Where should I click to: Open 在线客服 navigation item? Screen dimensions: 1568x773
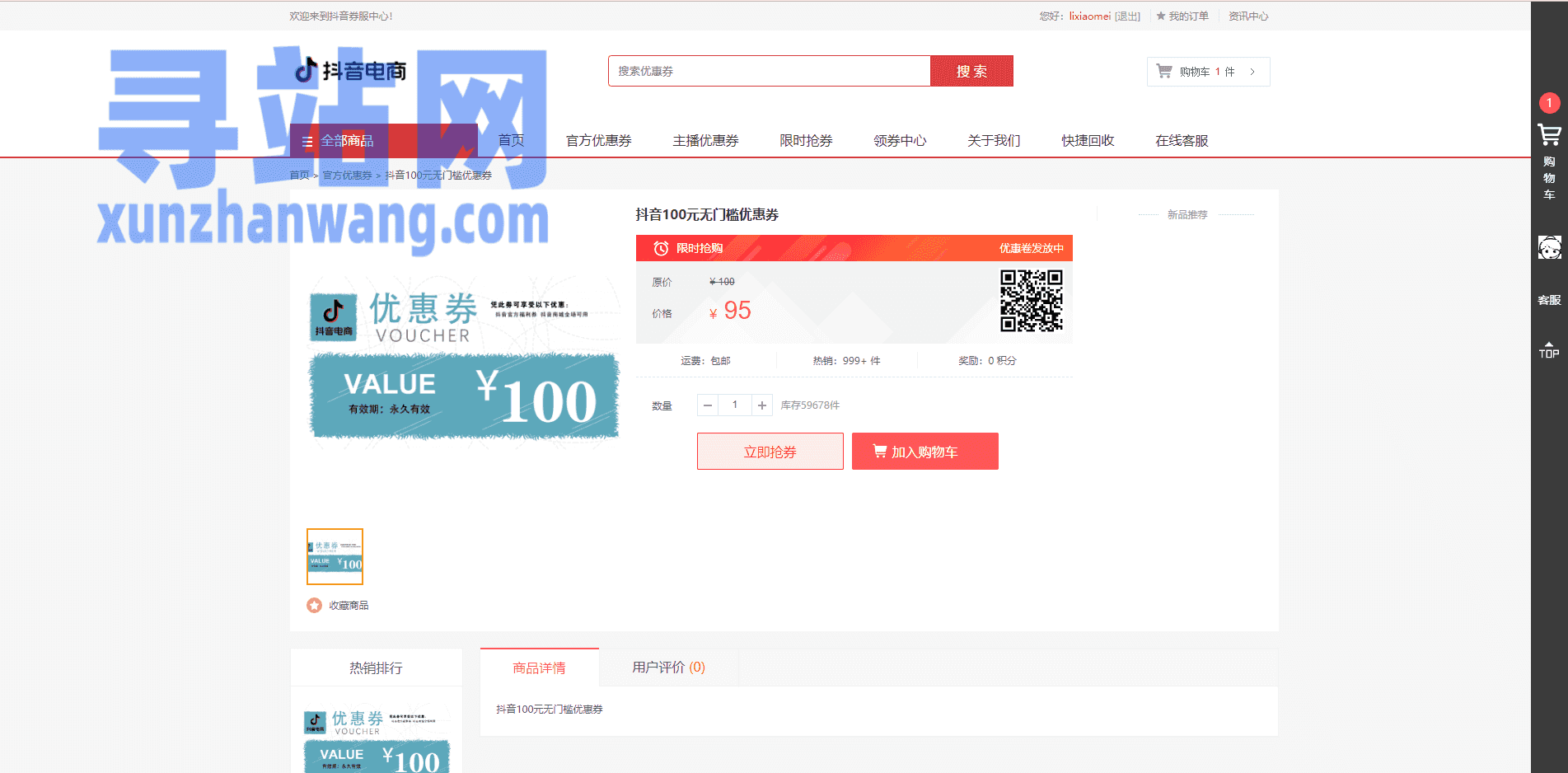click(1182, 141)
